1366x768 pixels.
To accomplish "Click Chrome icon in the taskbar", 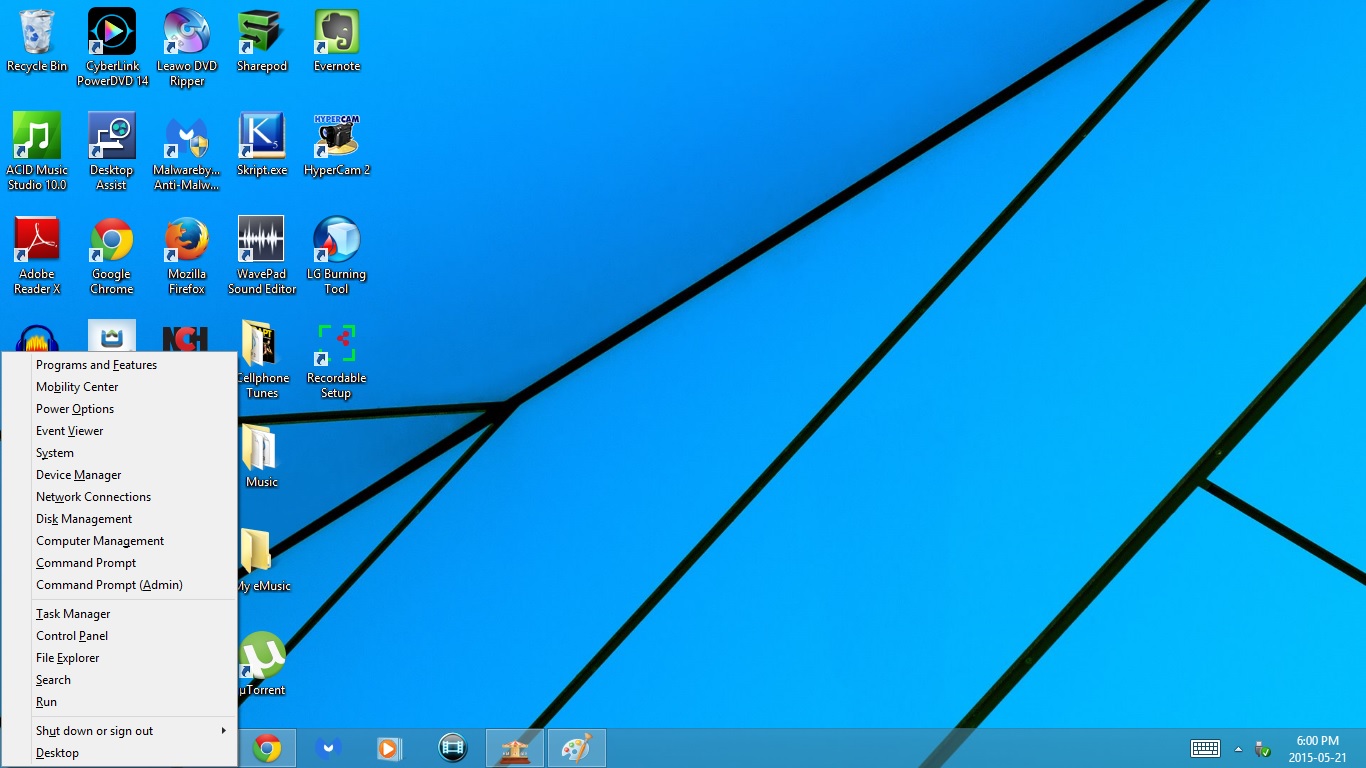I will (267, 748).
